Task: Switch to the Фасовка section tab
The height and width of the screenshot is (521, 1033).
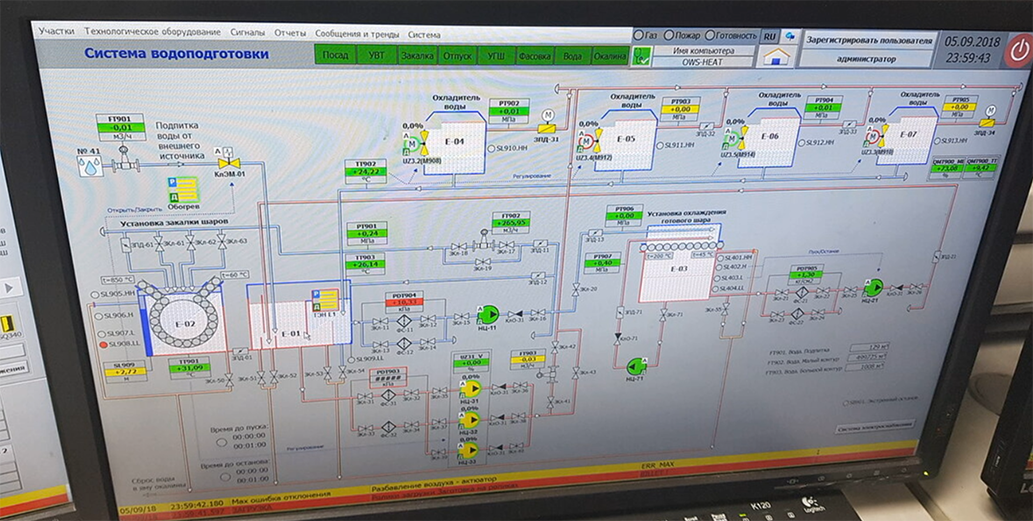Action: (x=534, y=57)
